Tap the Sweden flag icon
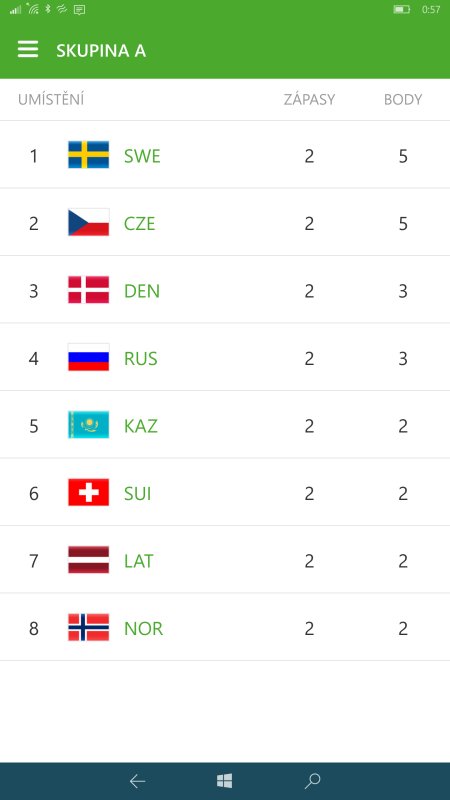Image resolution: width=450 pixels, height=800 pixels. (89, 155)
